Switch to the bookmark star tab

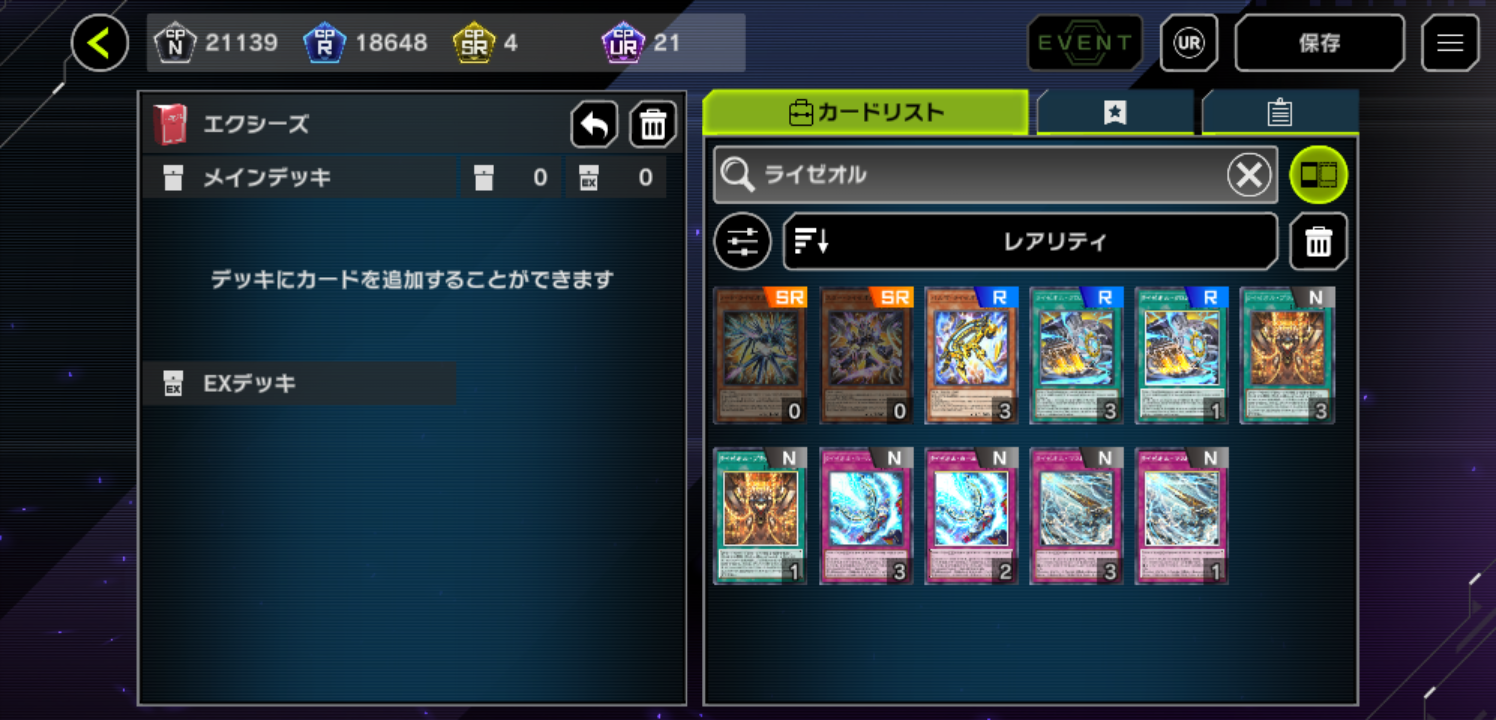coord(1115,113)
